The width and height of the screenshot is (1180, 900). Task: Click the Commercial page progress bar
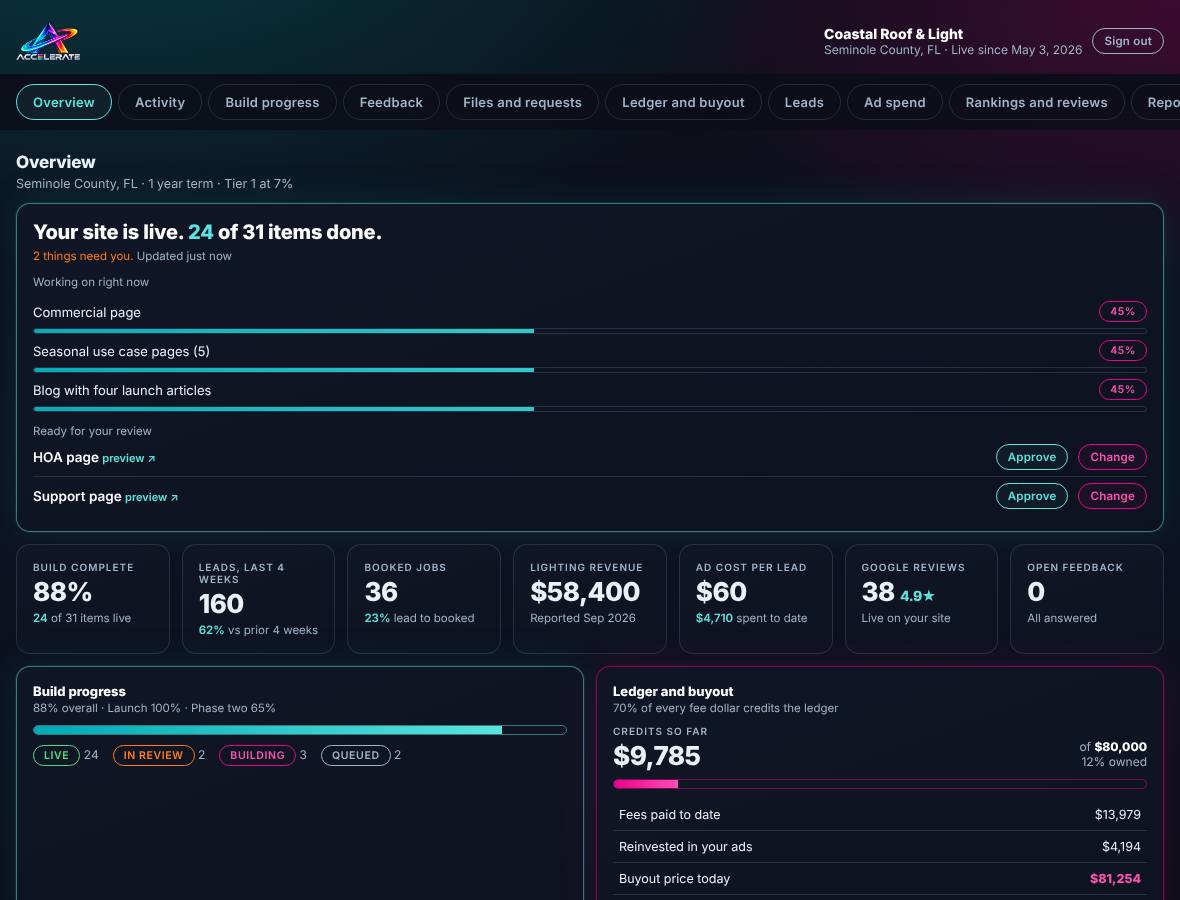(589, 331)
